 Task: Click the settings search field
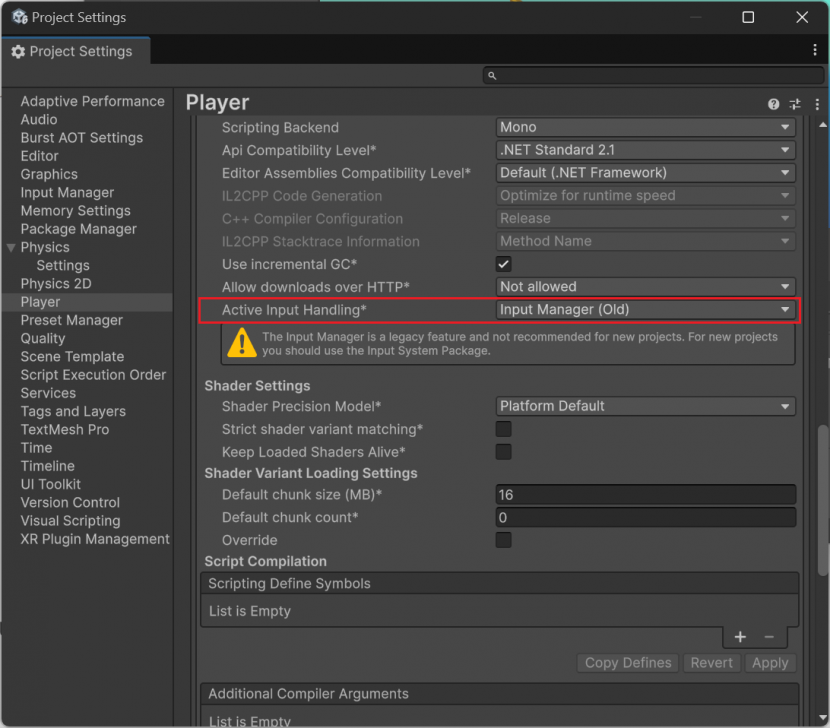[654, 76]
